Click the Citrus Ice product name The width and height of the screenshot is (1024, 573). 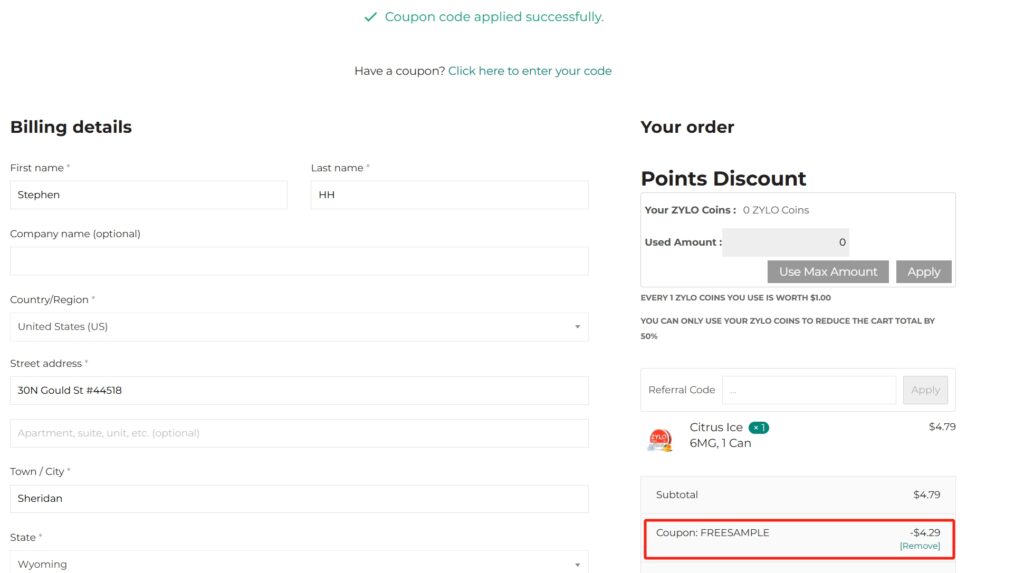[716, 428]
